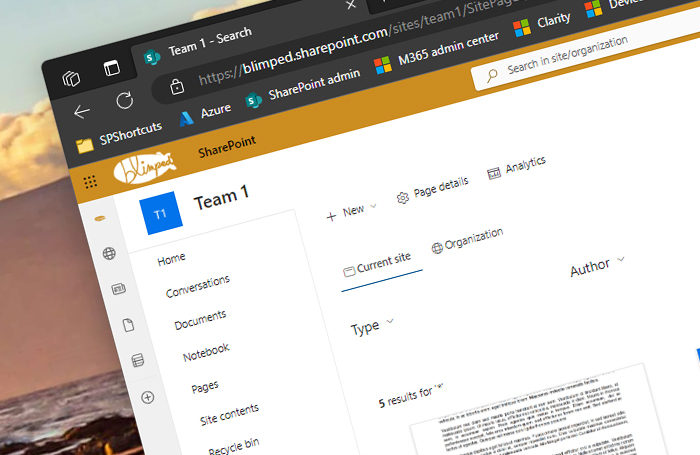Viewport: 700px width, 455px height.
Task: Expand the Type filter dropdown
Action: pos(372,327)
